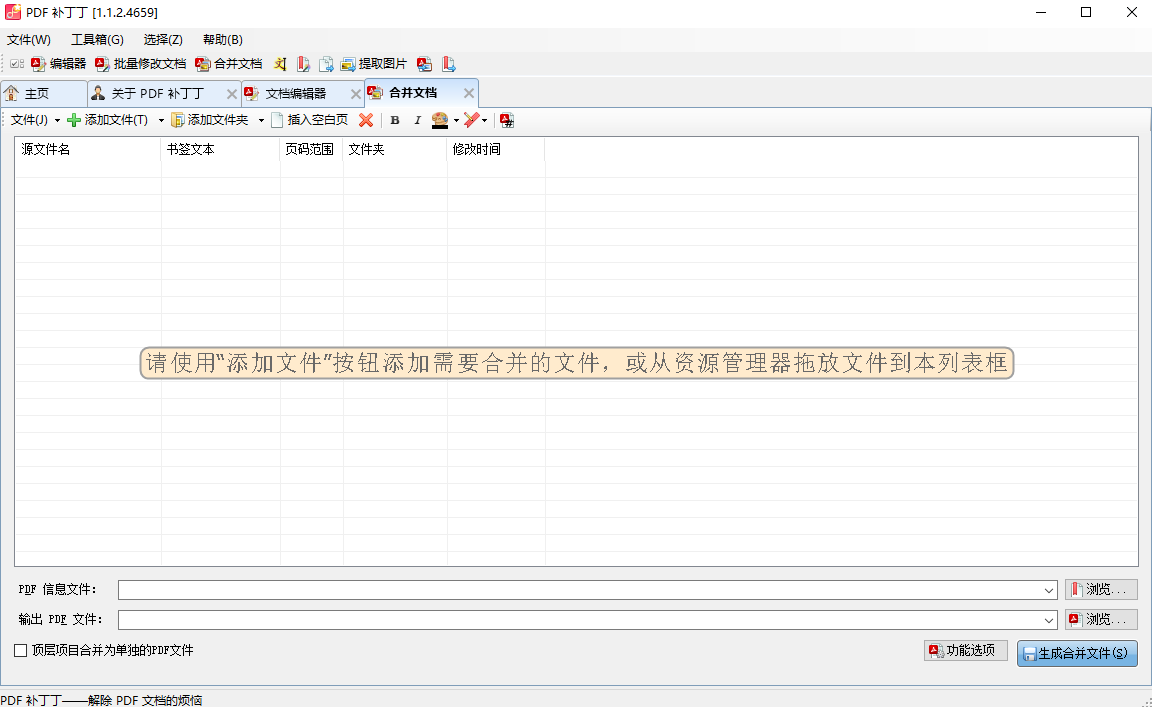Click 合并文档 in the main toolbar

pos(228,64)
